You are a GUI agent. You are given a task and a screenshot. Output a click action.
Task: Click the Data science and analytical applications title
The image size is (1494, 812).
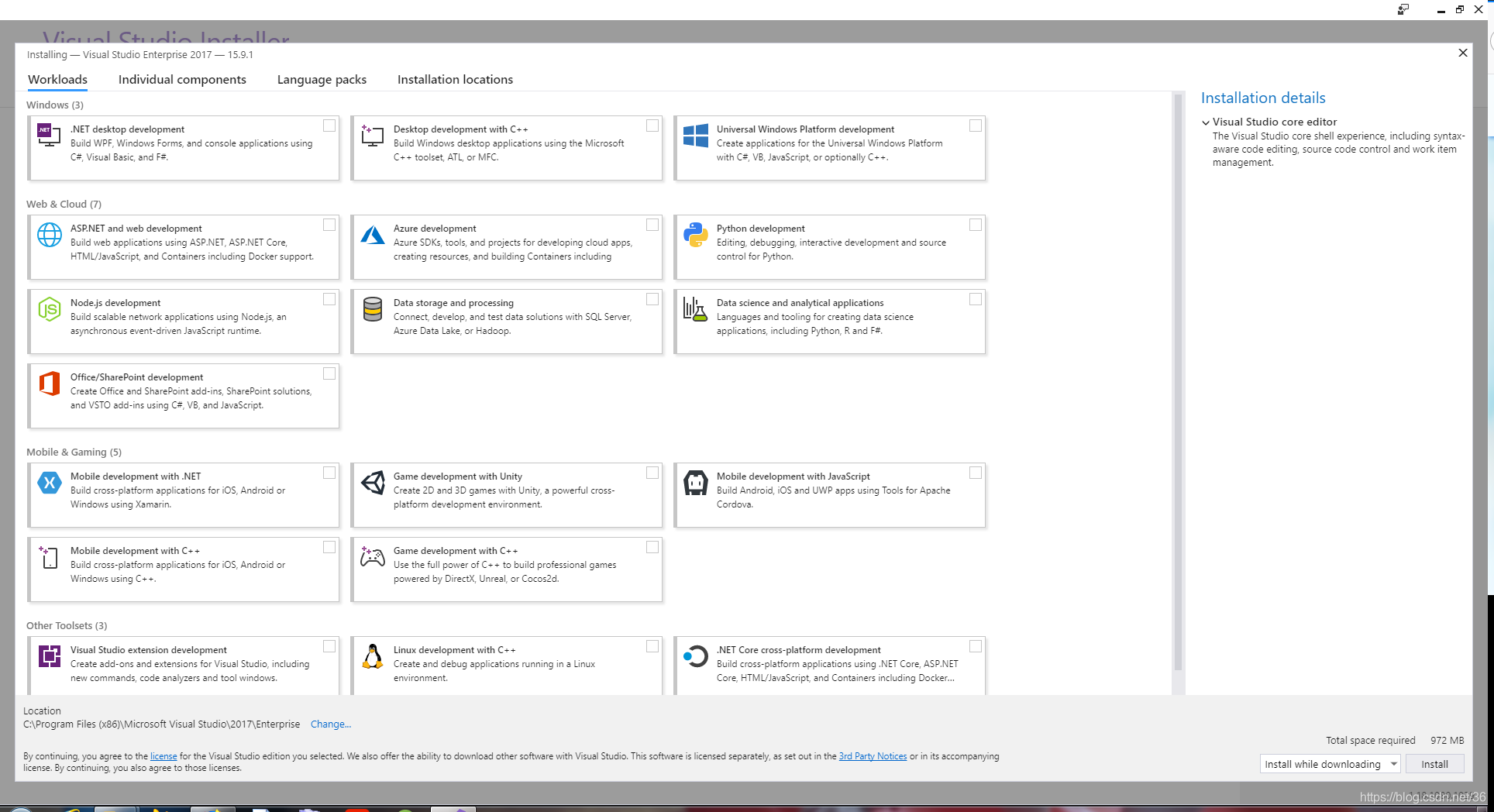[x=800, y=303]
